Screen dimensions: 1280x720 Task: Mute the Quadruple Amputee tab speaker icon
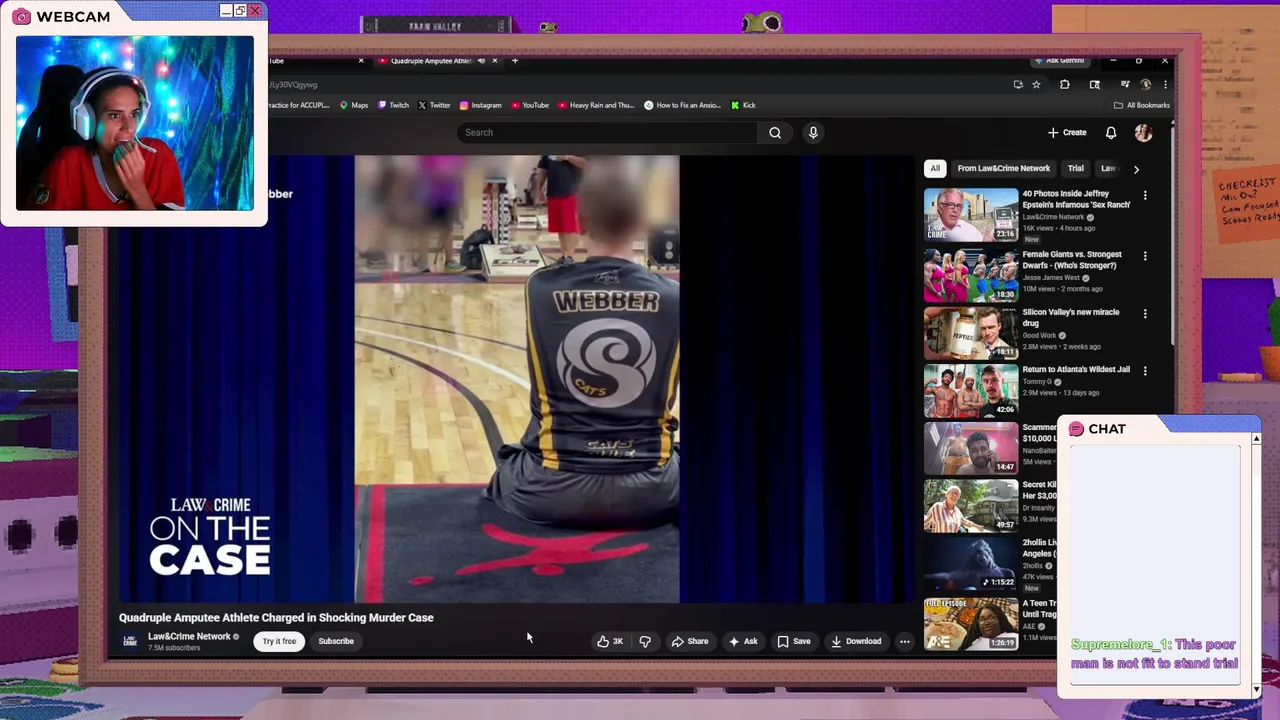coord(481,61)
